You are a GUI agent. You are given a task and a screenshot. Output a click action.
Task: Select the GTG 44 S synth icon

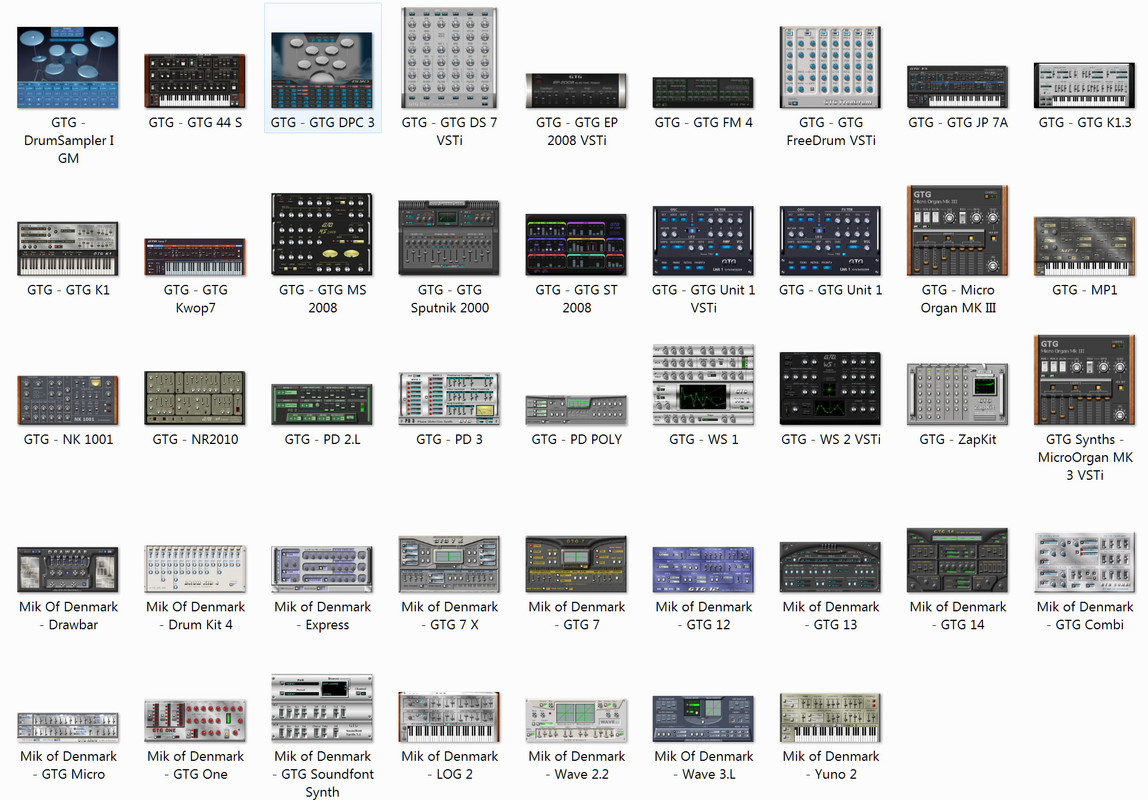click(x=195, y=81)
